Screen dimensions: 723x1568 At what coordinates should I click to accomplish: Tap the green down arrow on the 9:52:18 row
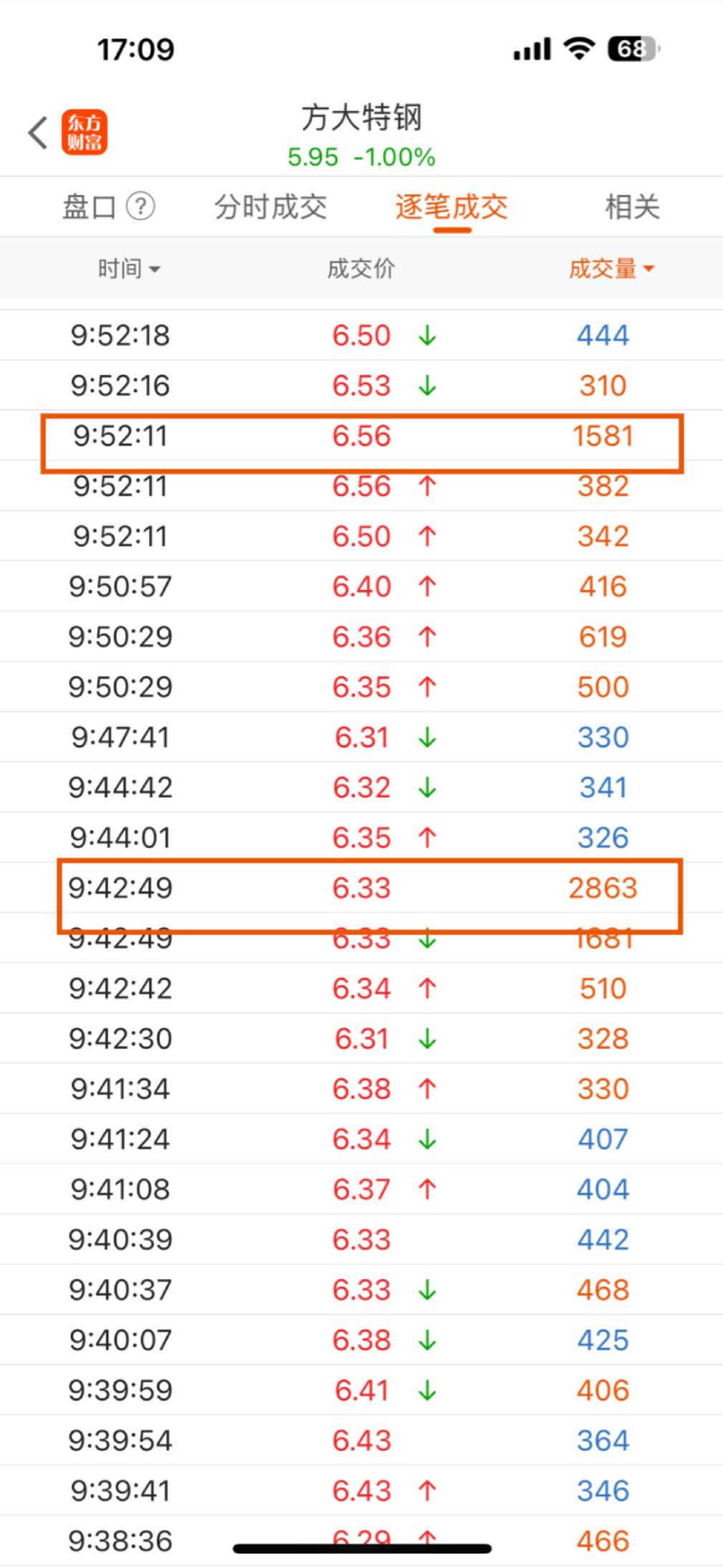(x=428, y=335)
